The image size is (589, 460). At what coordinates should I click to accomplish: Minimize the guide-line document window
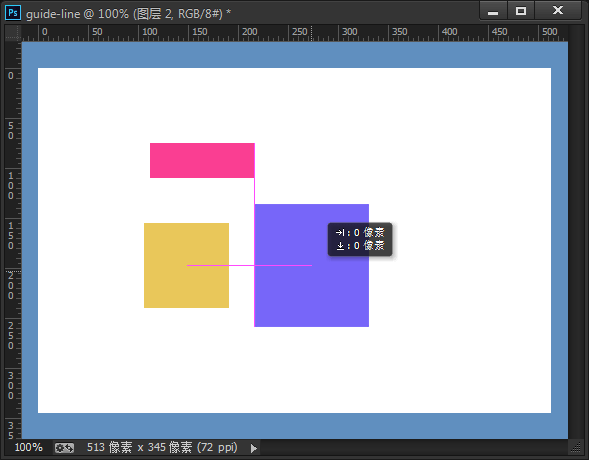[x=493, y=11]
